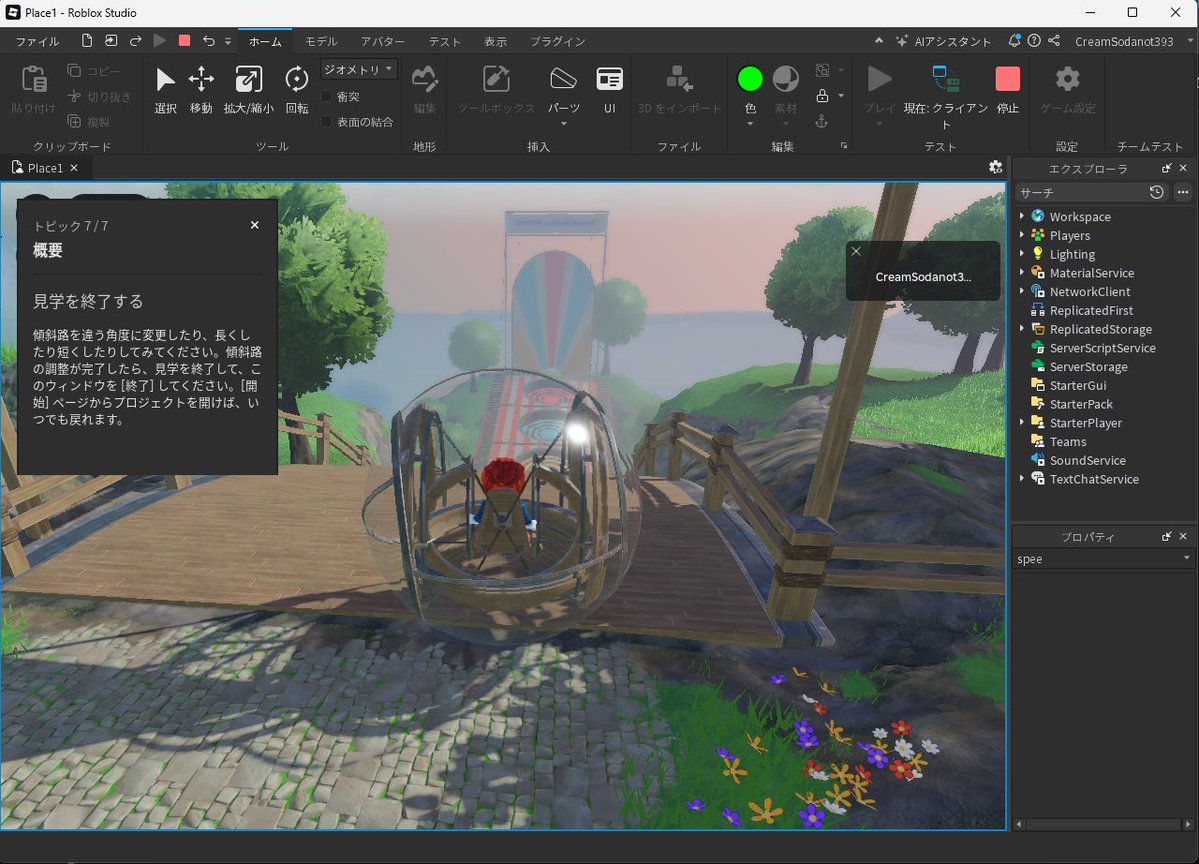
Task: Click the redo arrow in quick access bar
Action: (135, 41)
